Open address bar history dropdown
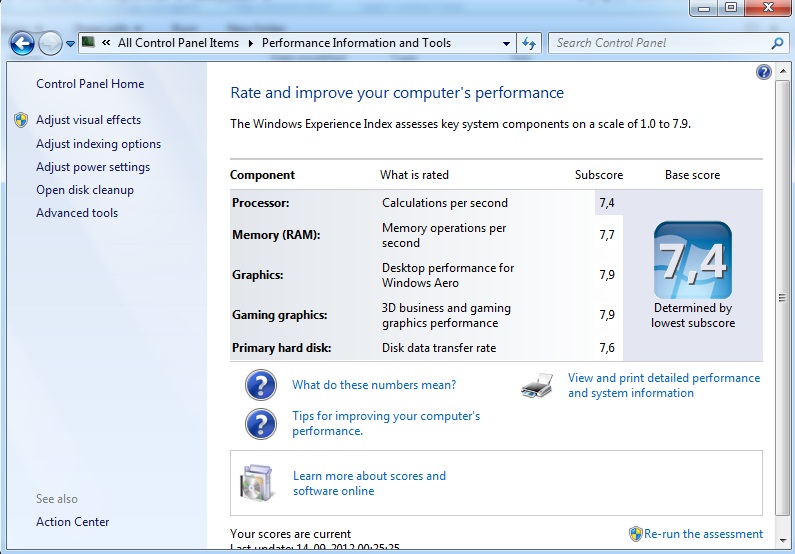Screen dimensions: 795x554 coord(506,44)
